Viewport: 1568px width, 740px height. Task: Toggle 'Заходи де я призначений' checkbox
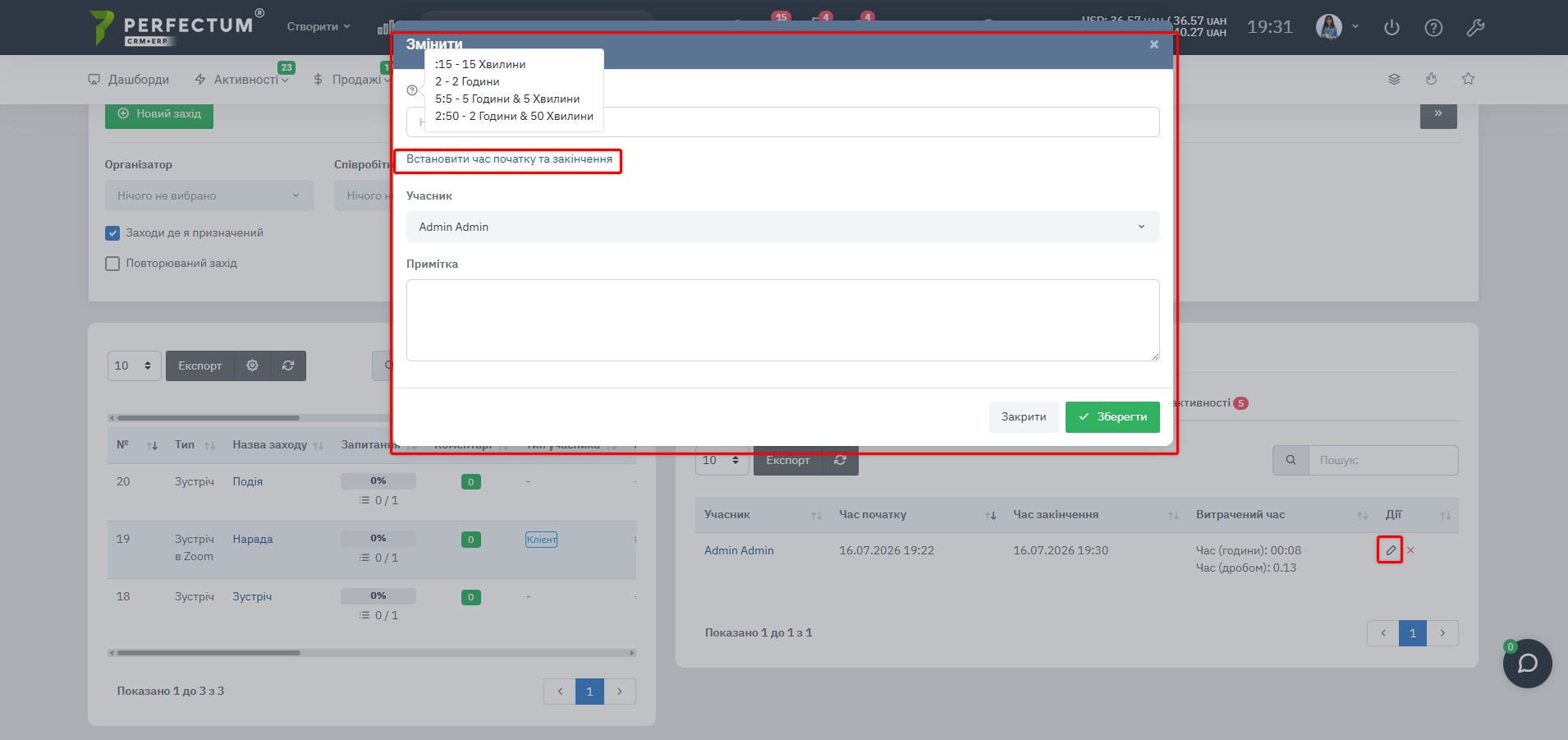click(x=112, y=233)
